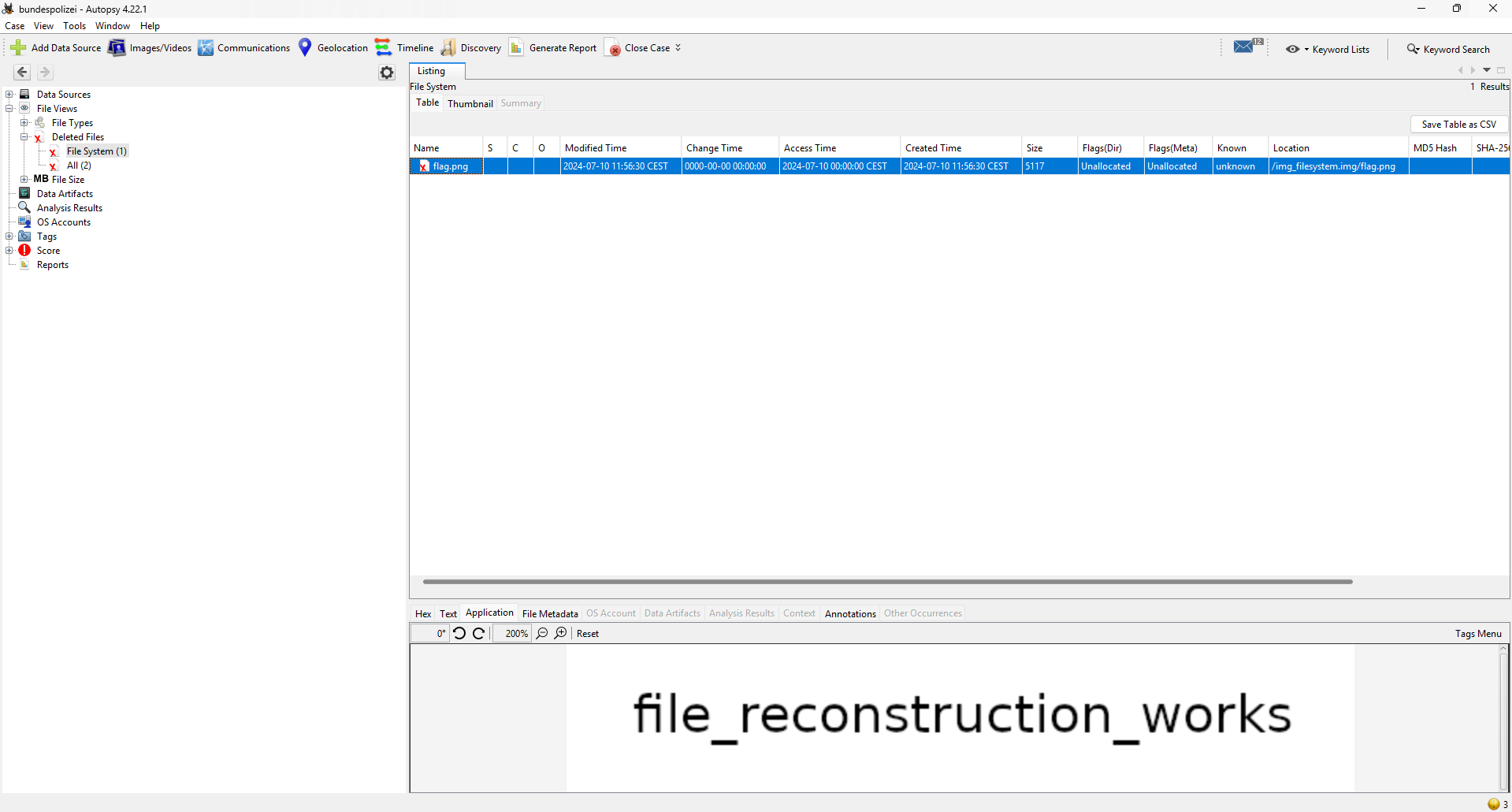Click the Add Data Source plus icon
Viewport: 1512px width, 812px height.
tap(18, 48)
